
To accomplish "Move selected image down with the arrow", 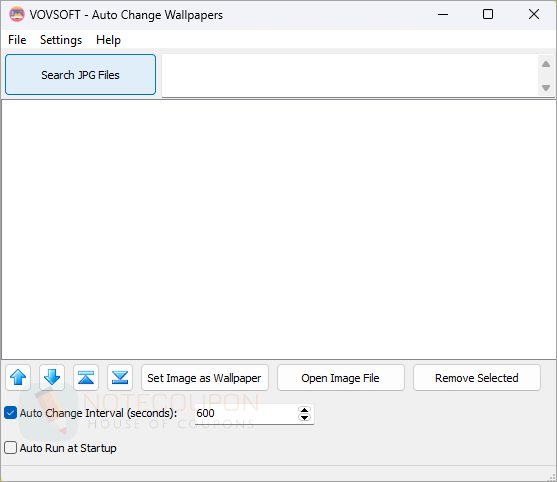I will click(52, 377).
